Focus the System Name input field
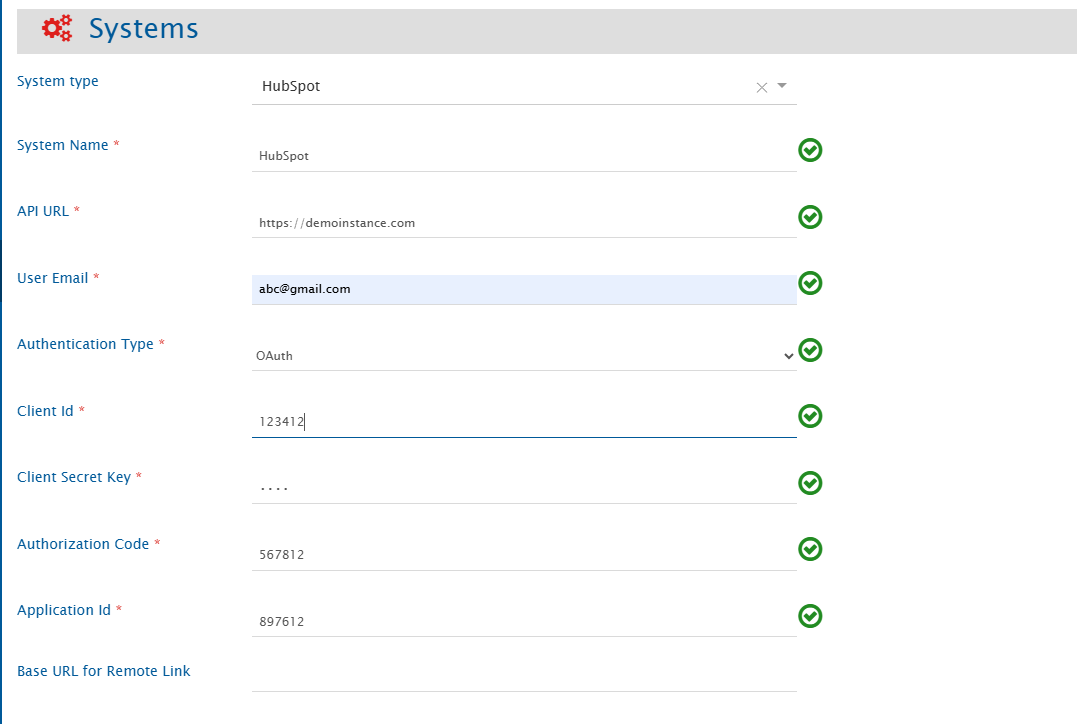This screenshot has width=1077, height=724. (523, 156)
